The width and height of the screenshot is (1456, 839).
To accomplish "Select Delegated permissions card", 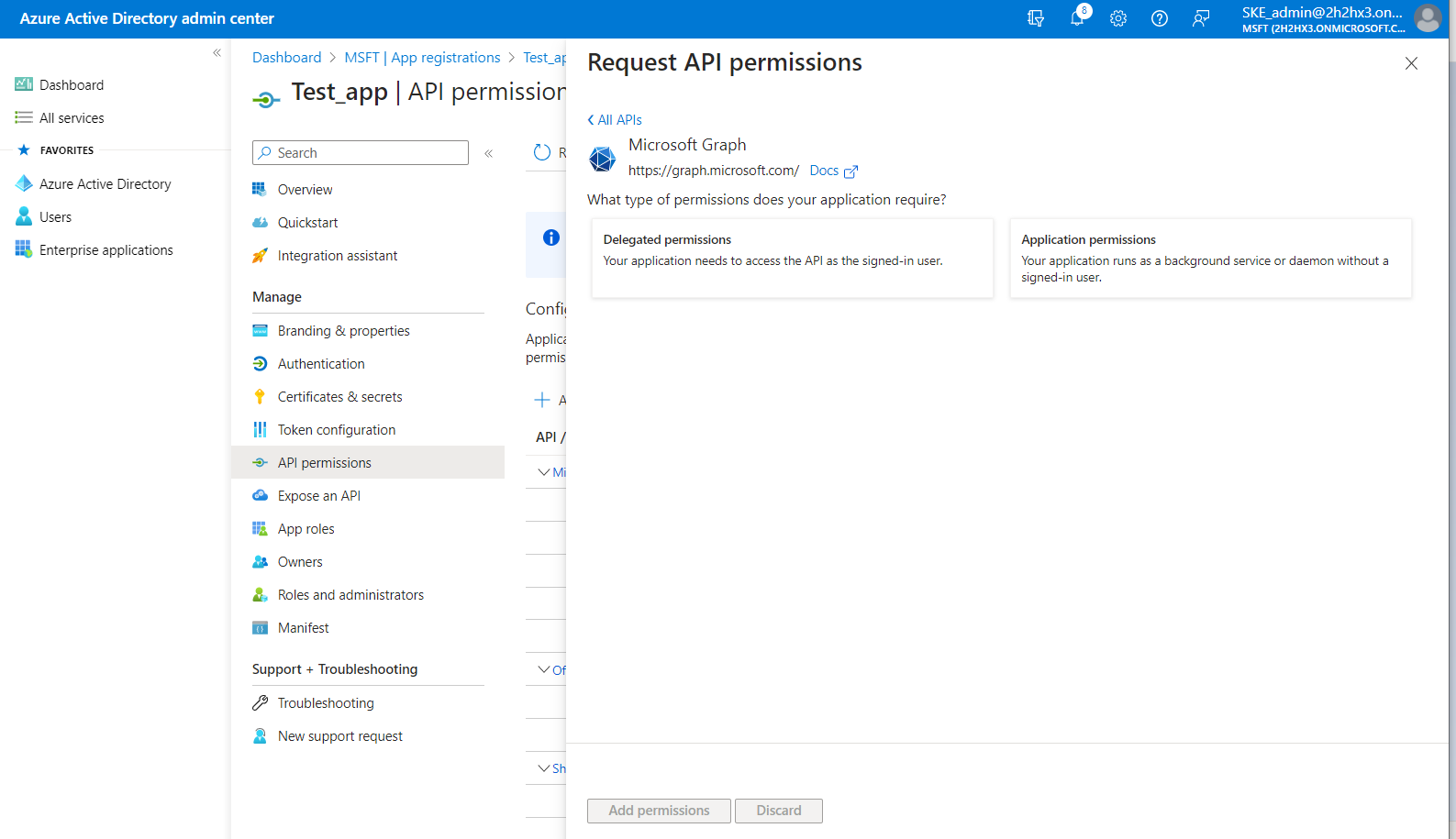I will click(792, 258).
